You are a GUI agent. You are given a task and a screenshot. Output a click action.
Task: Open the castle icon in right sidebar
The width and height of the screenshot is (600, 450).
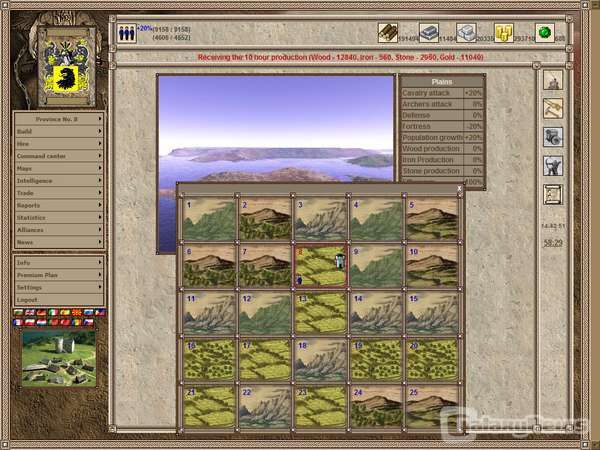553,80
